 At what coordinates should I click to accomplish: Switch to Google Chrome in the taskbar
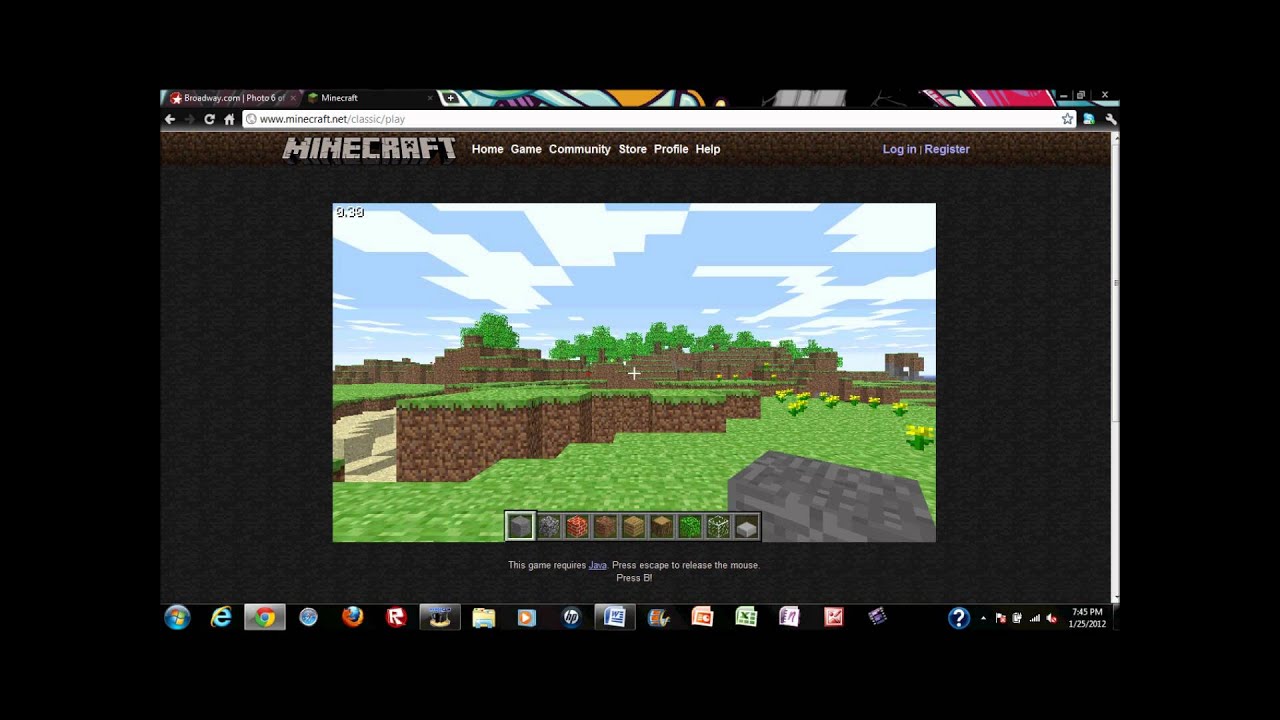pos(265,617)
